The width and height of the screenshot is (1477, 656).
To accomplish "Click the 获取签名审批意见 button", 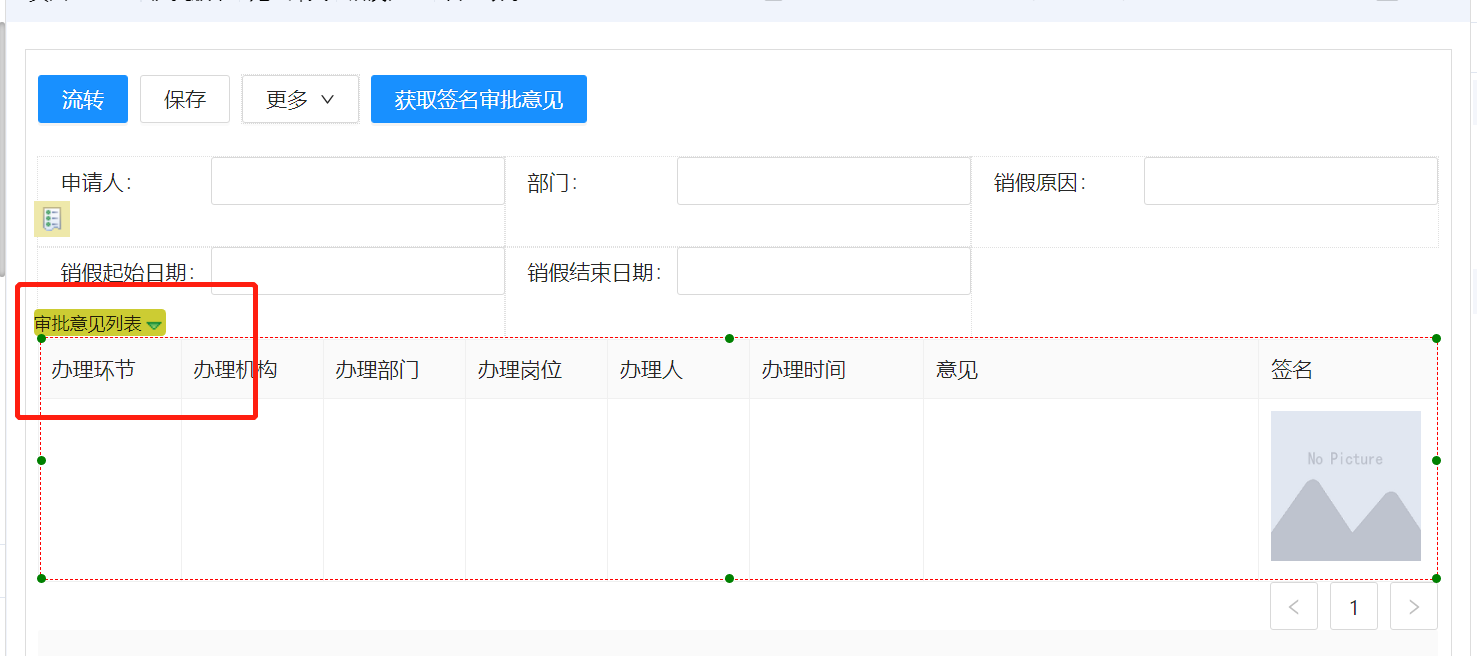I will tap(478, 99).
